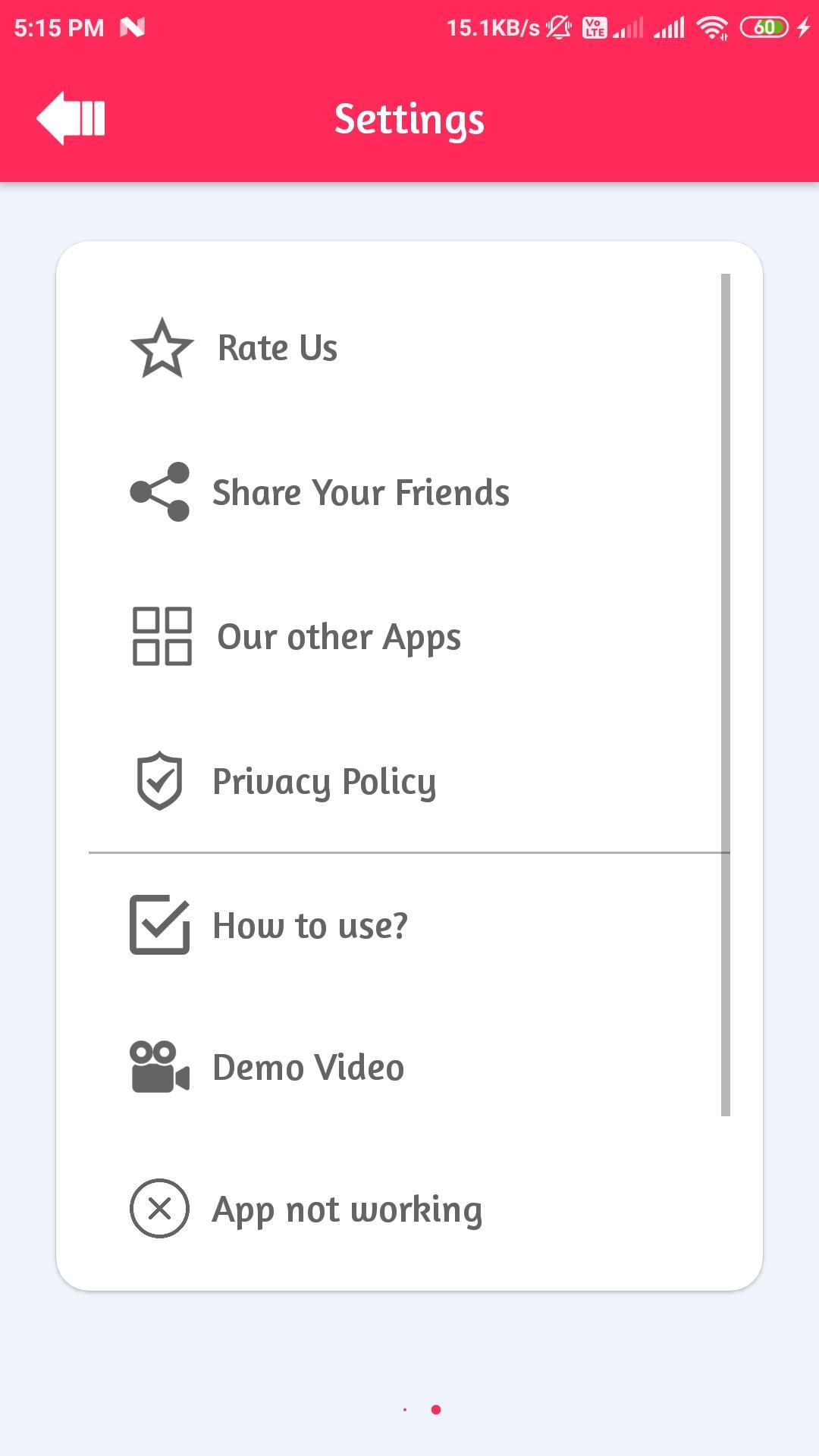Click the circled X icon for App not working
The image size is (819, 1456).
coord(159,1209)
